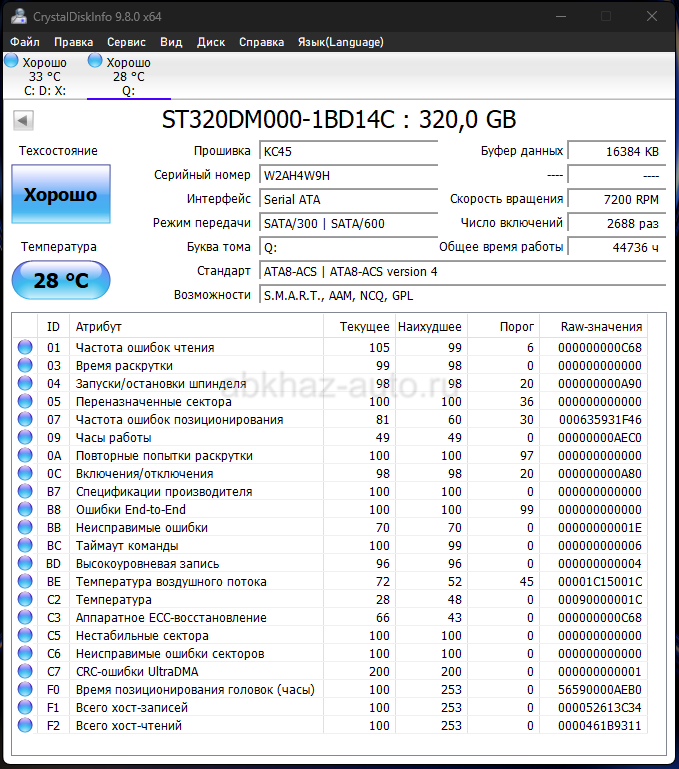Screen dimensions: 679x769
Task: Click status orb of attribute 01 read errors
Action: coord(25,348)
